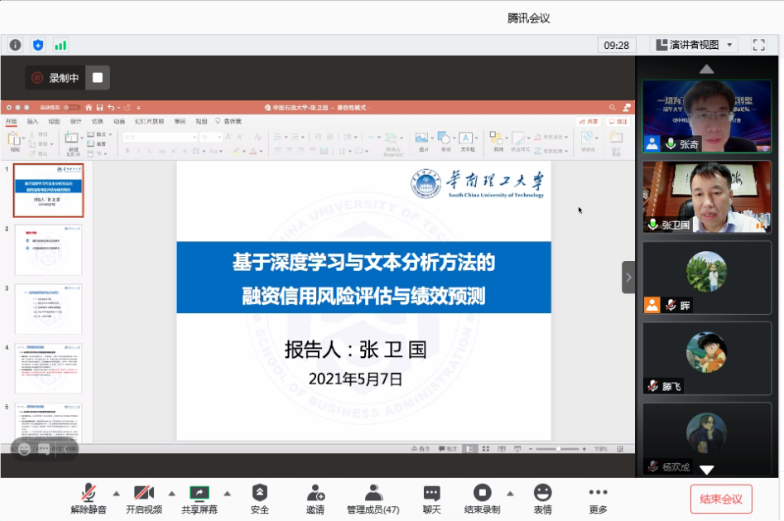
Task: Click the green network signal bars icon
Action: (60, 45)
